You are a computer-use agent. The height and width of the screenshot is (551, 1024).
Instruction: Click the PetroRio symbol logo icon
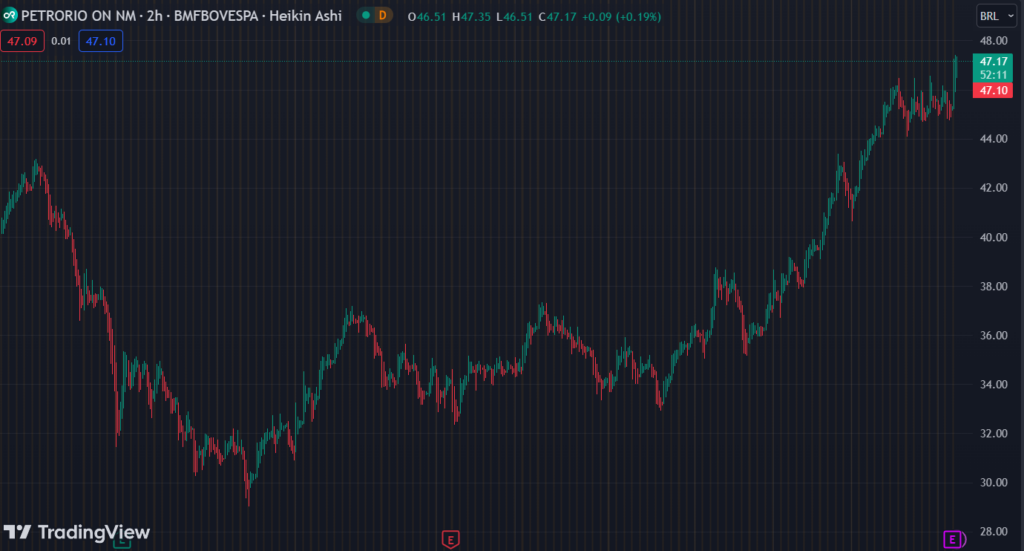point(9,16)
